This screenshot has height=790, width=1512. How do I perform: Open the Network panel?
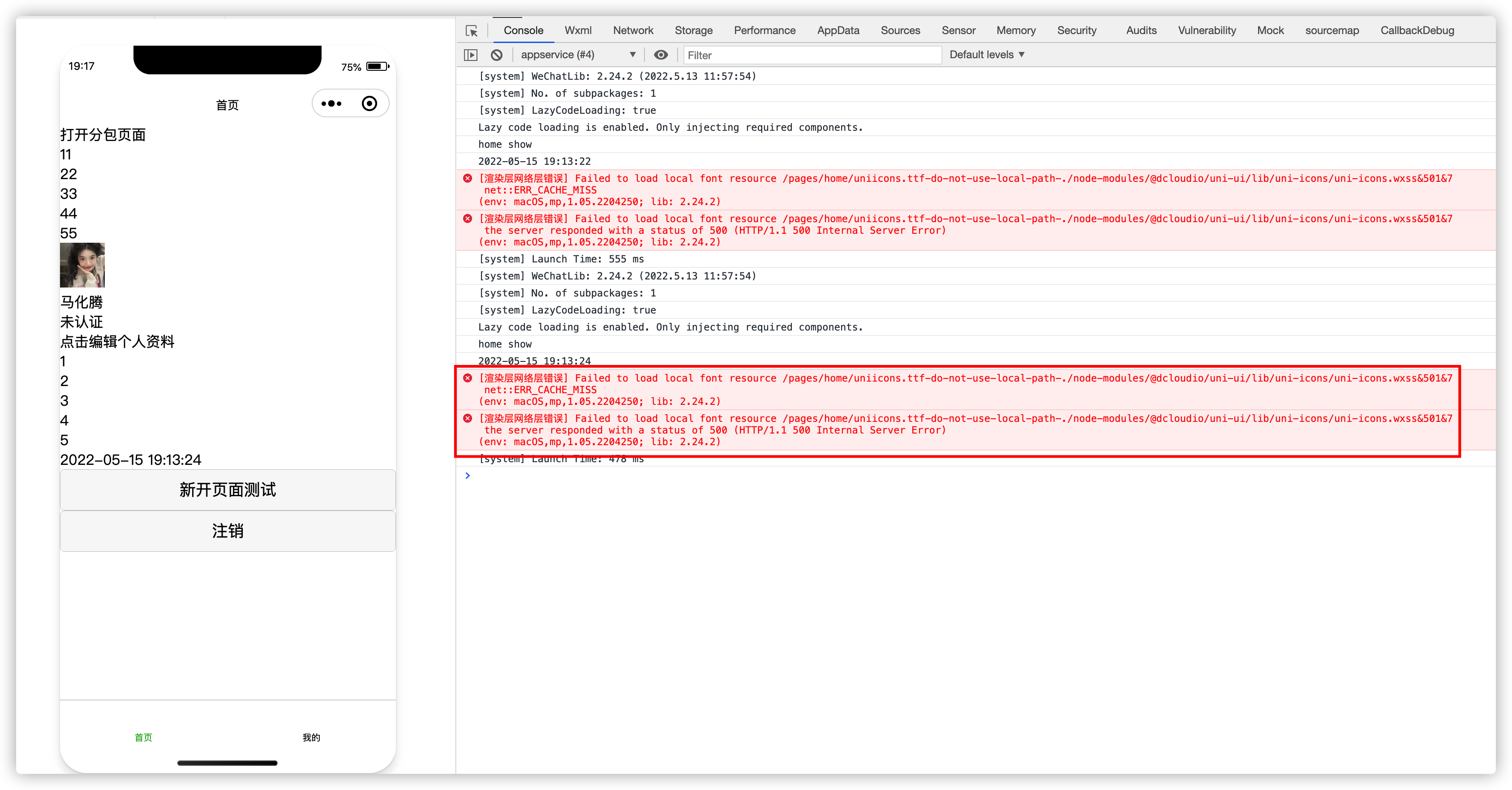(633, 30)
